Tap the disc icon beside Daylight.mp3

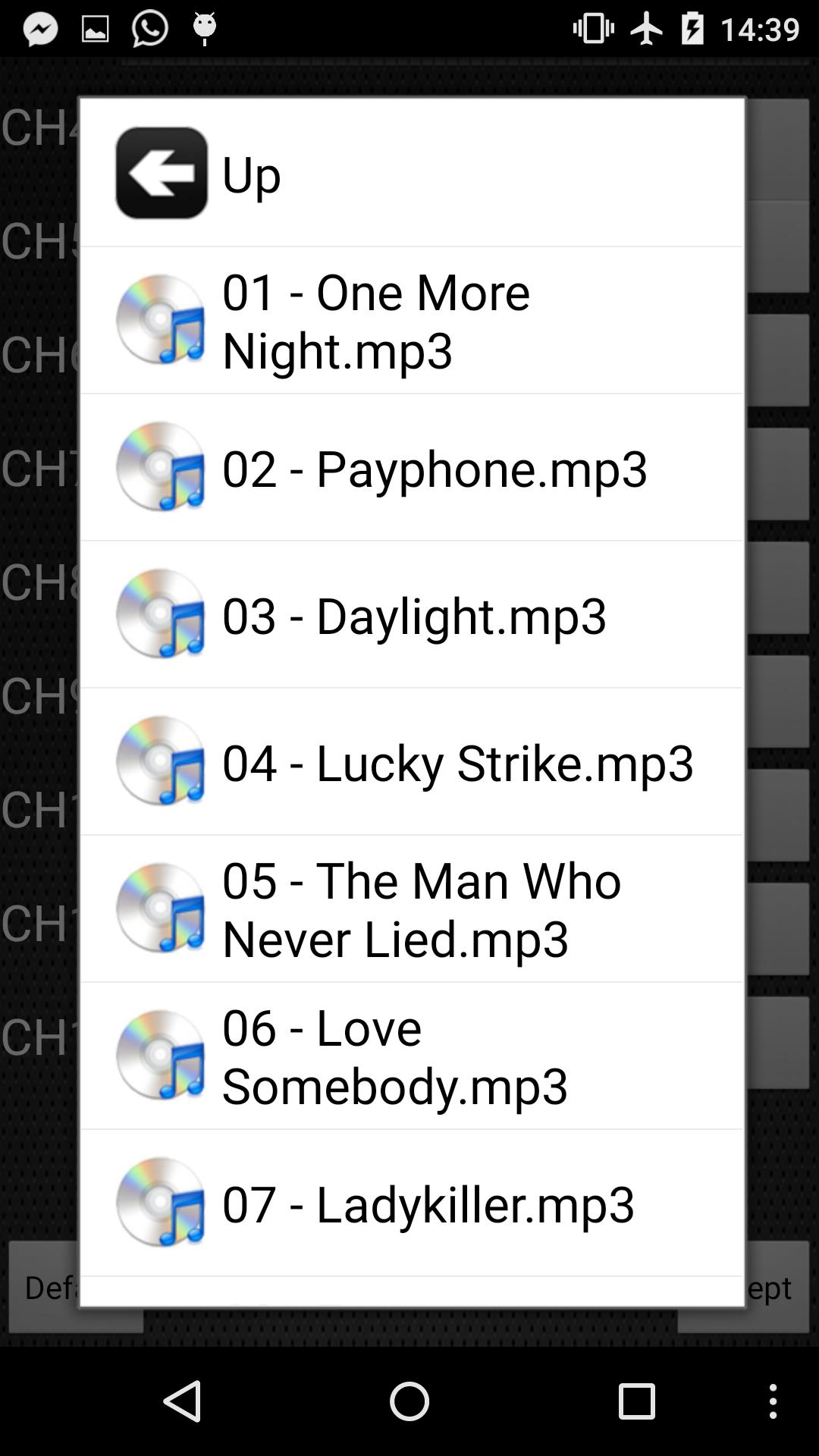(162, 614)
